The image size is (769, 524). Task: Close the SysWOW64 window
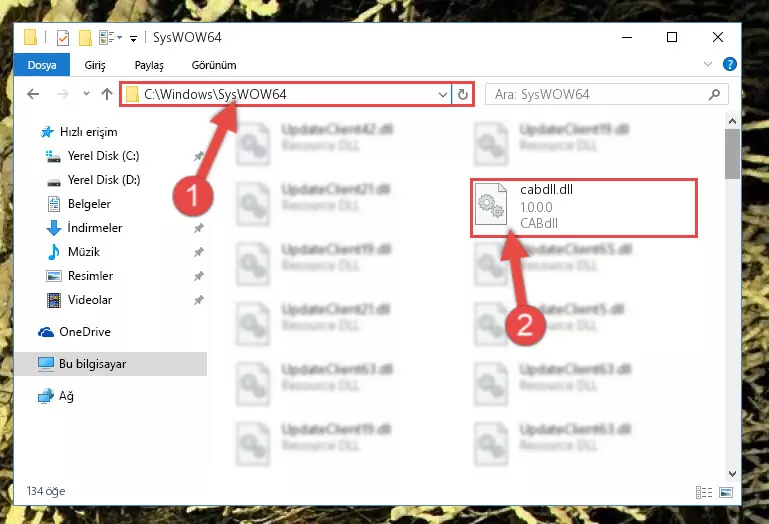click(718, 37)
